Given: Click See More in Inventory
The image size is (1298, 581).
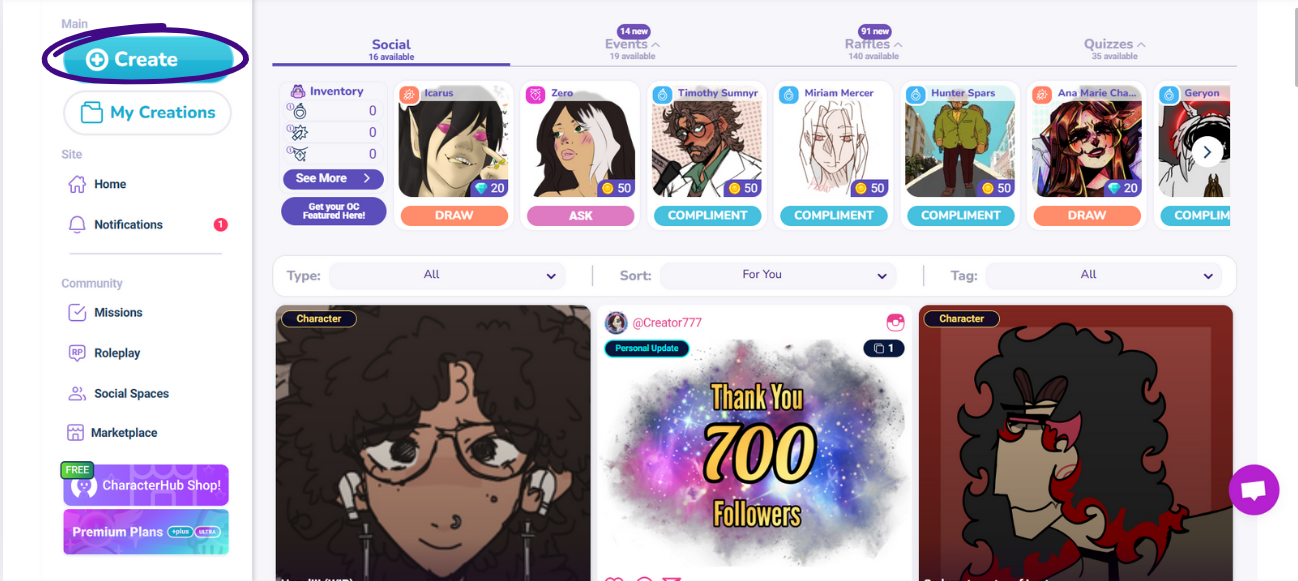Looking at the screenshot, I should (x=334, y=178).
